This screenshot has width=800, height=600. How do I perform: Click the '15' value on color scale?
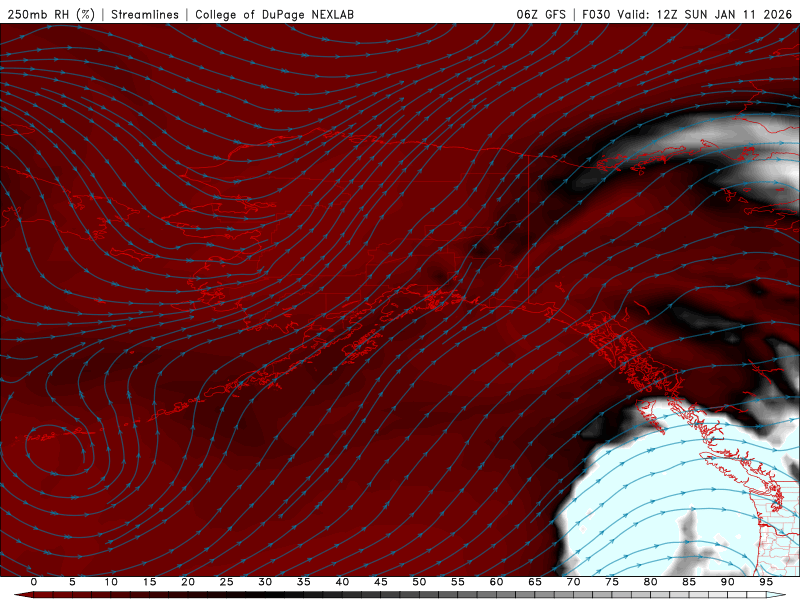(x=149, y=582)
